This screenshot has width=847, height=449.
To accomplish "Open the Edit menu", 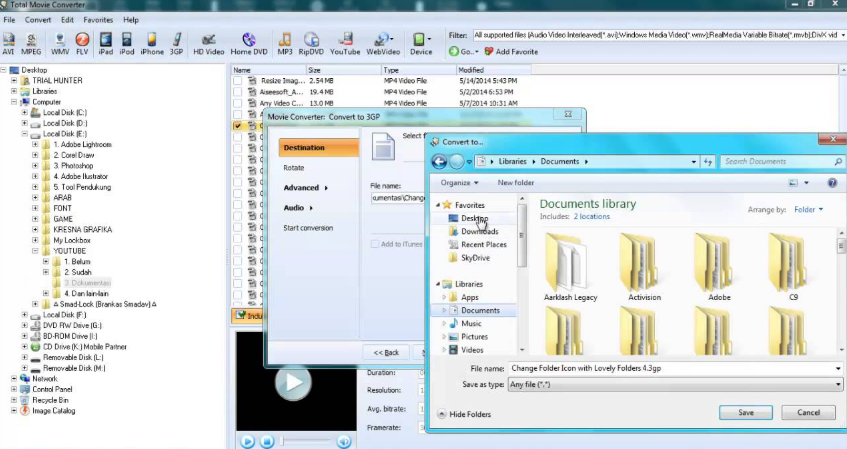I will (67, 20).
